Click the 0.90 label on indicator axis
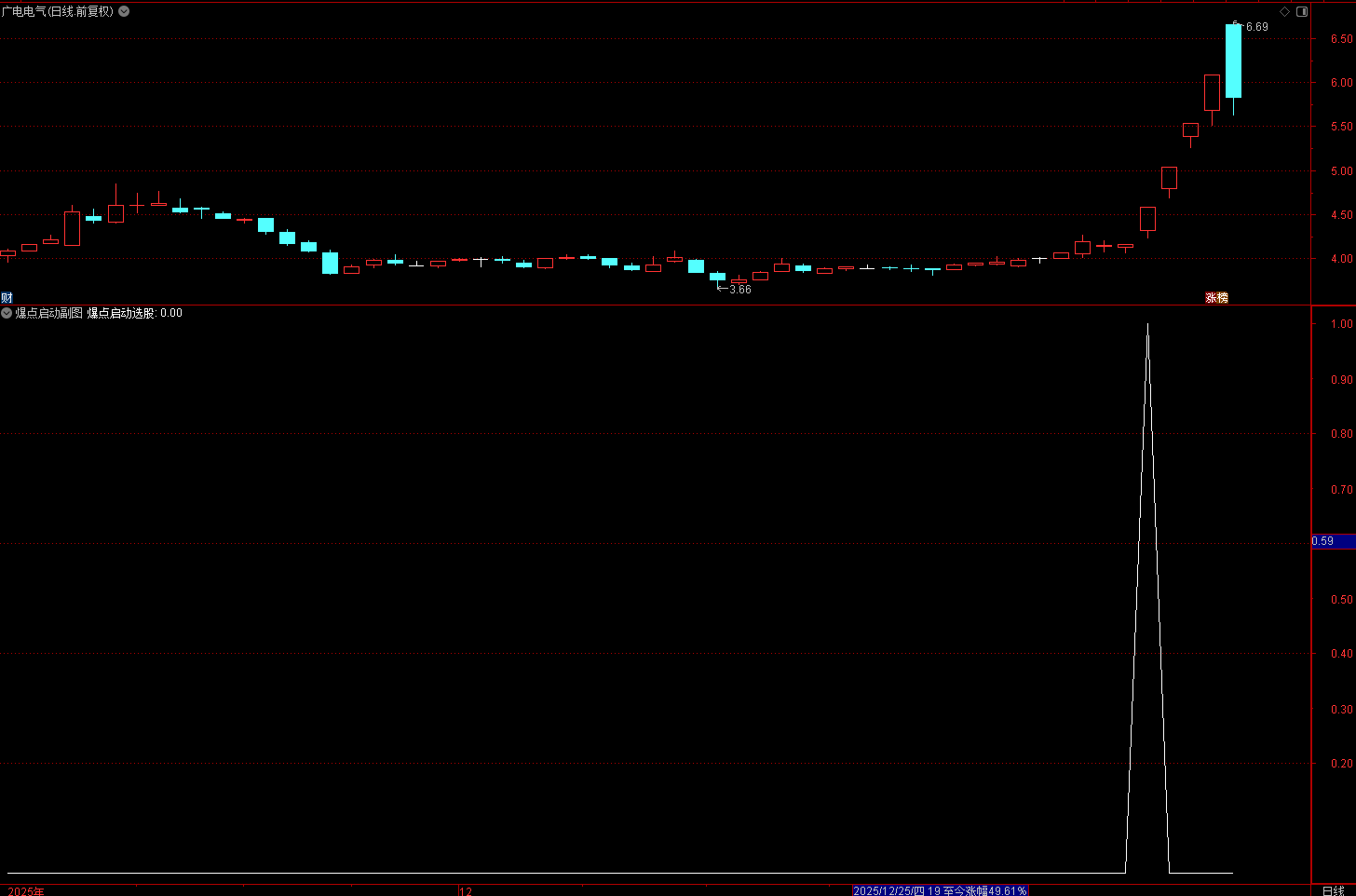 point(1341,380)
